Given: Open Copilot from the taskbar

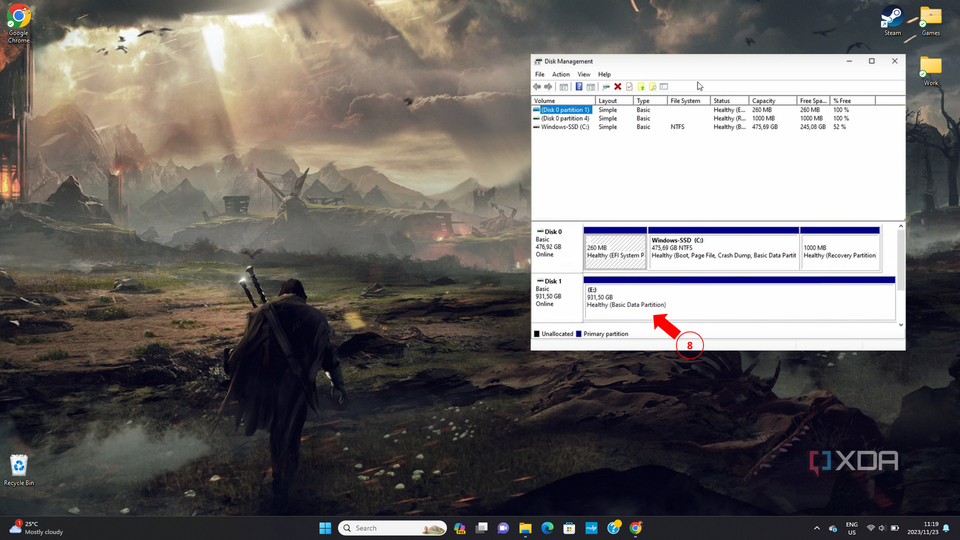Looking at the screenshot, I should (x=460, y=528).
